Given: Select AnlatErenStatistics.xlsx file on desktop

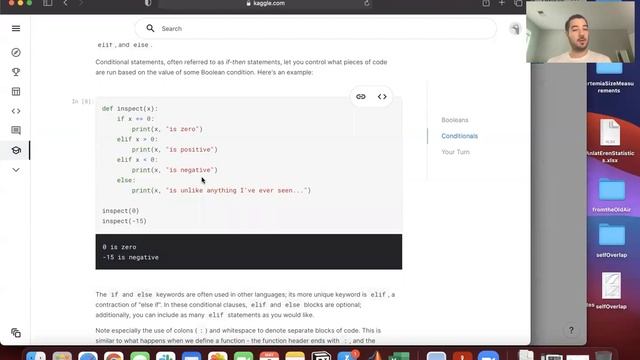Looking at the screenshot, I should tap(610, 140).
